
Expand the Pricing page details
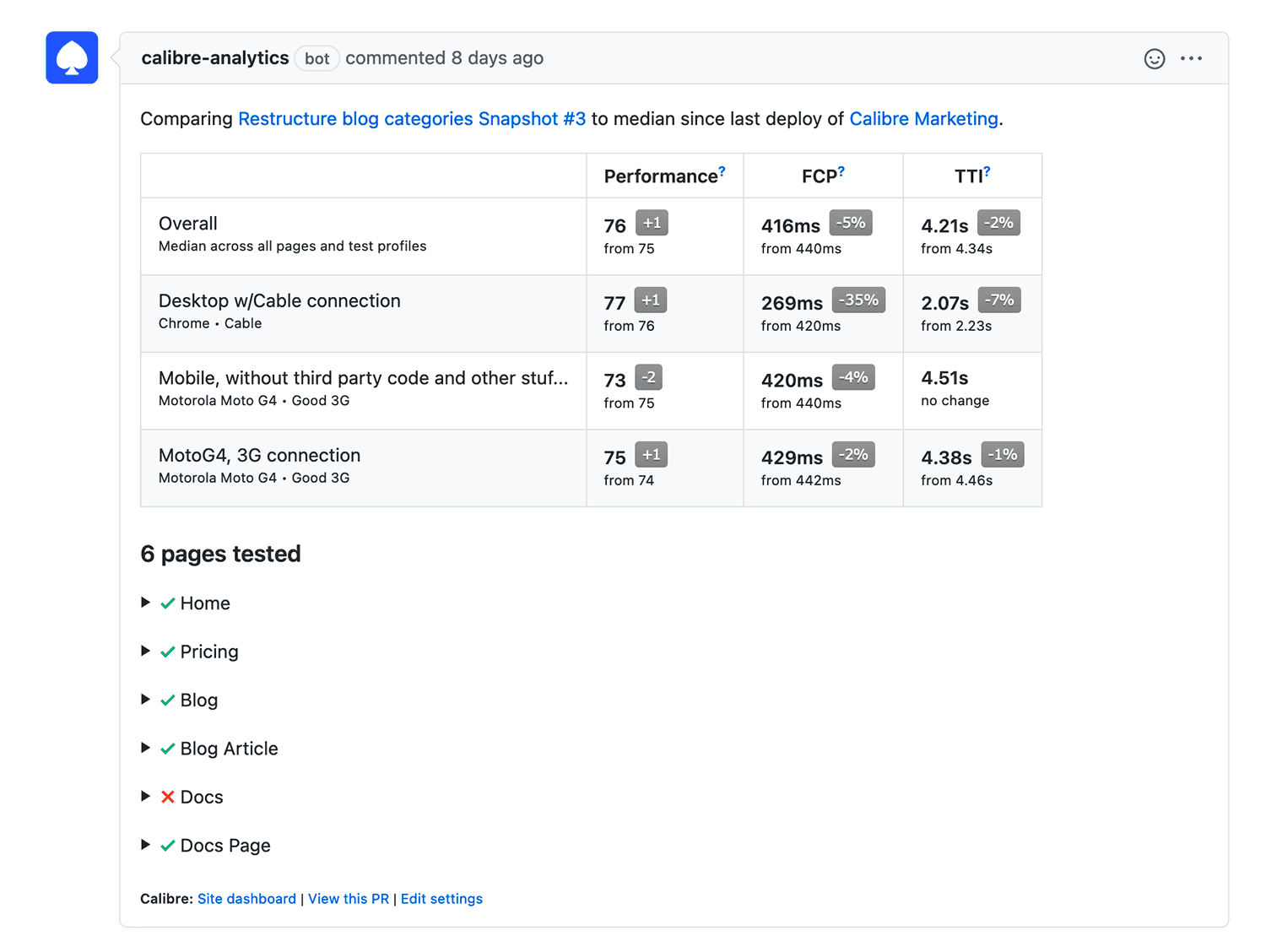pyautogui.click(x=145, y=651)
